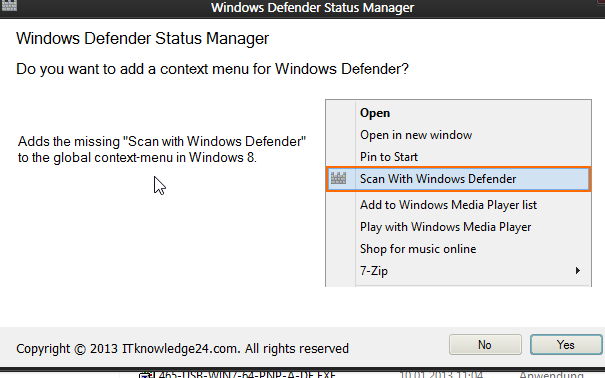Click the window title bar text

[x=312, y=7]
